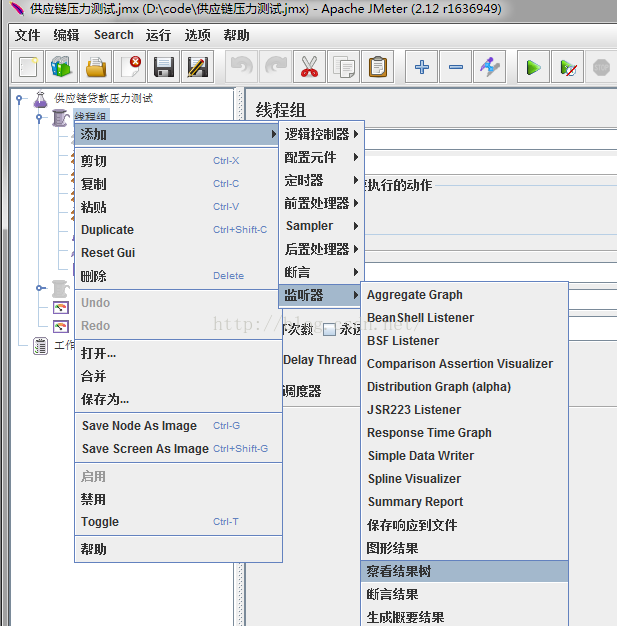Expand the 断言 submenu

tap(321, 272)
